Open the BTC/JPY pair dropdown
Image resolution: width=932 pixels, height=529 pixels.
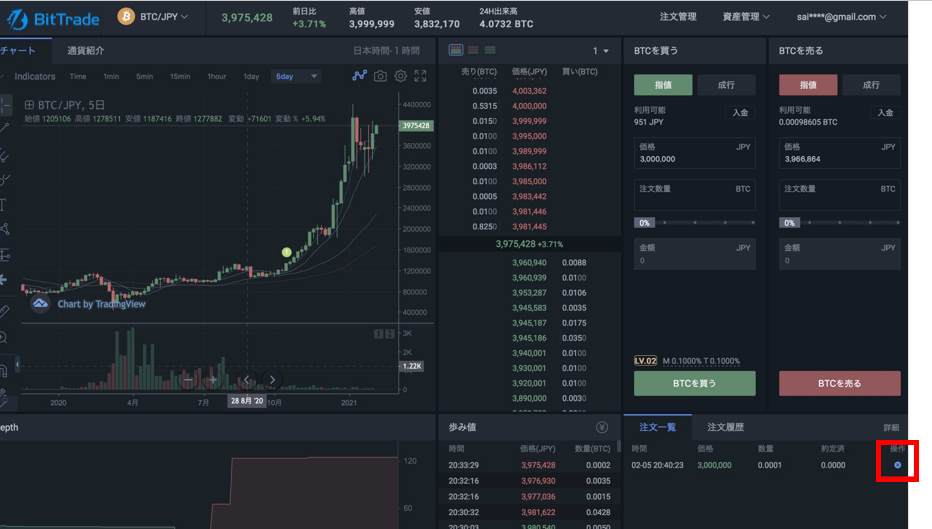pos(153,17)
